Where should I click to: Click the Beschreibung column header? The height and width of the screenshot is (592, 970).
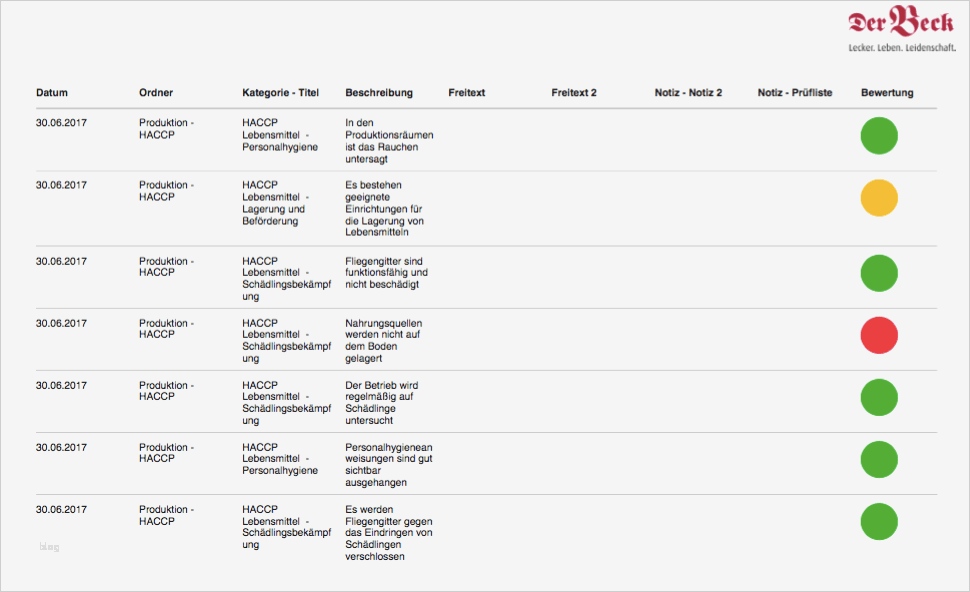pyautogui.click(x=379, y=93)
